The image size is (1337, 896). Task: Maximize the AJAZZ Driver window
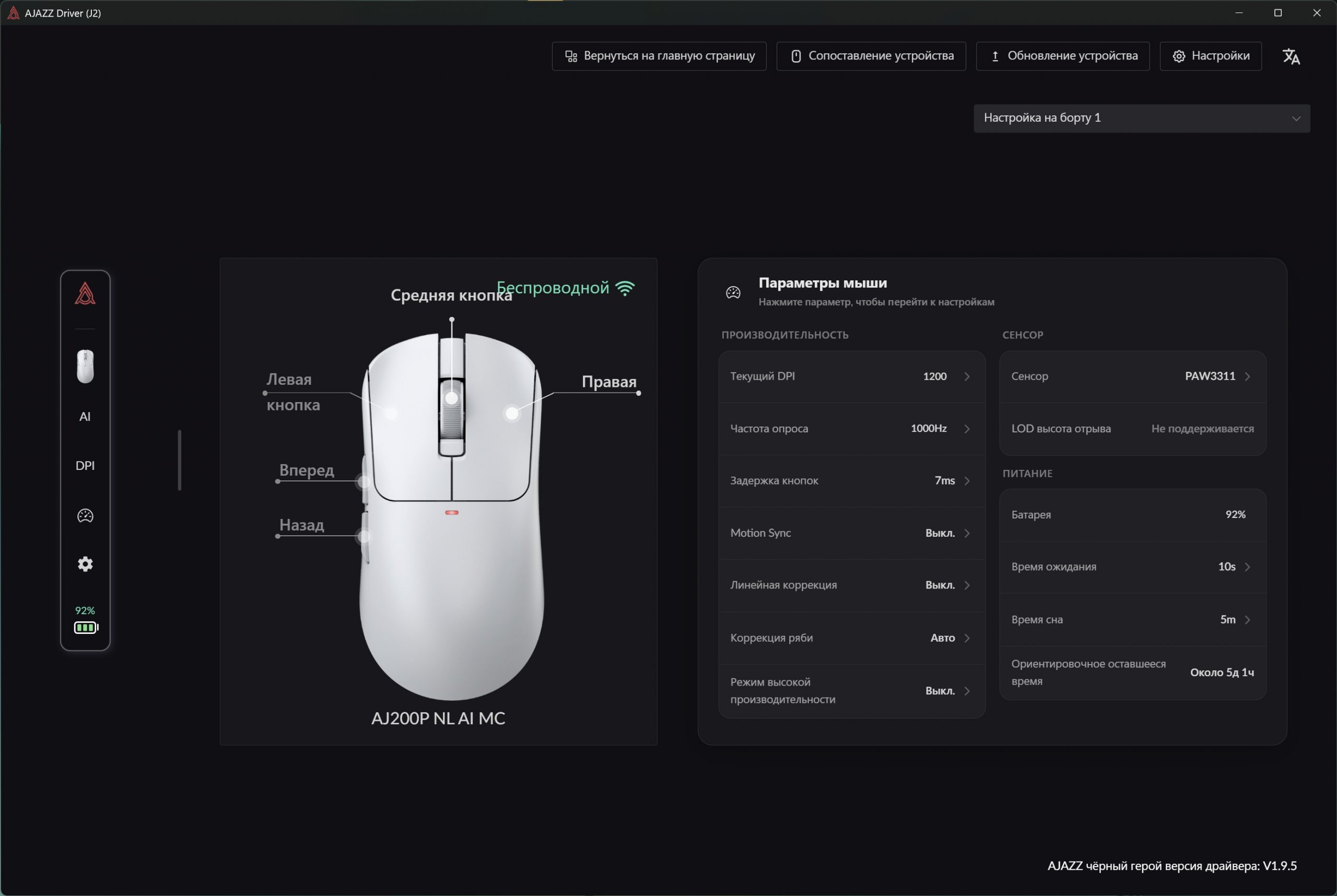point(1278,13)
